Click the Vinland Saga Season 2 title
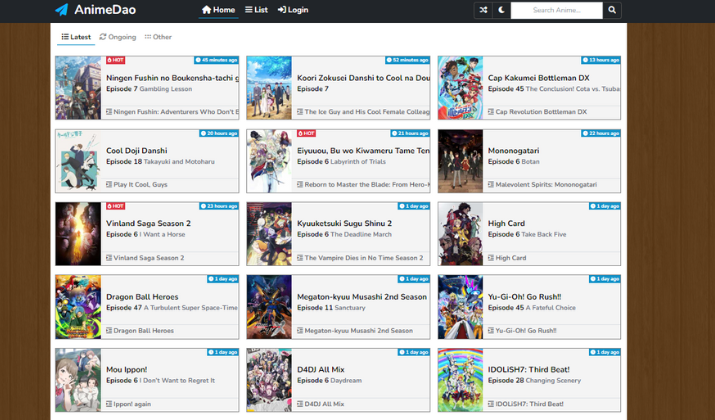715x420 pixels. (x=148, y=223)
